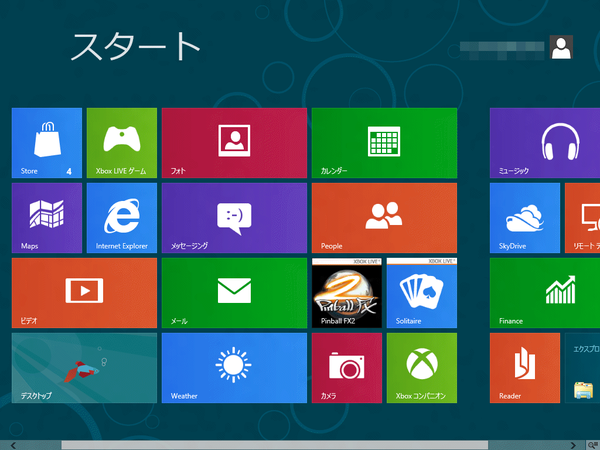Launch the Solitaire tile
The height and width of the screenshot is (450, 600).
pyautogui.click(x=422, y=293)
